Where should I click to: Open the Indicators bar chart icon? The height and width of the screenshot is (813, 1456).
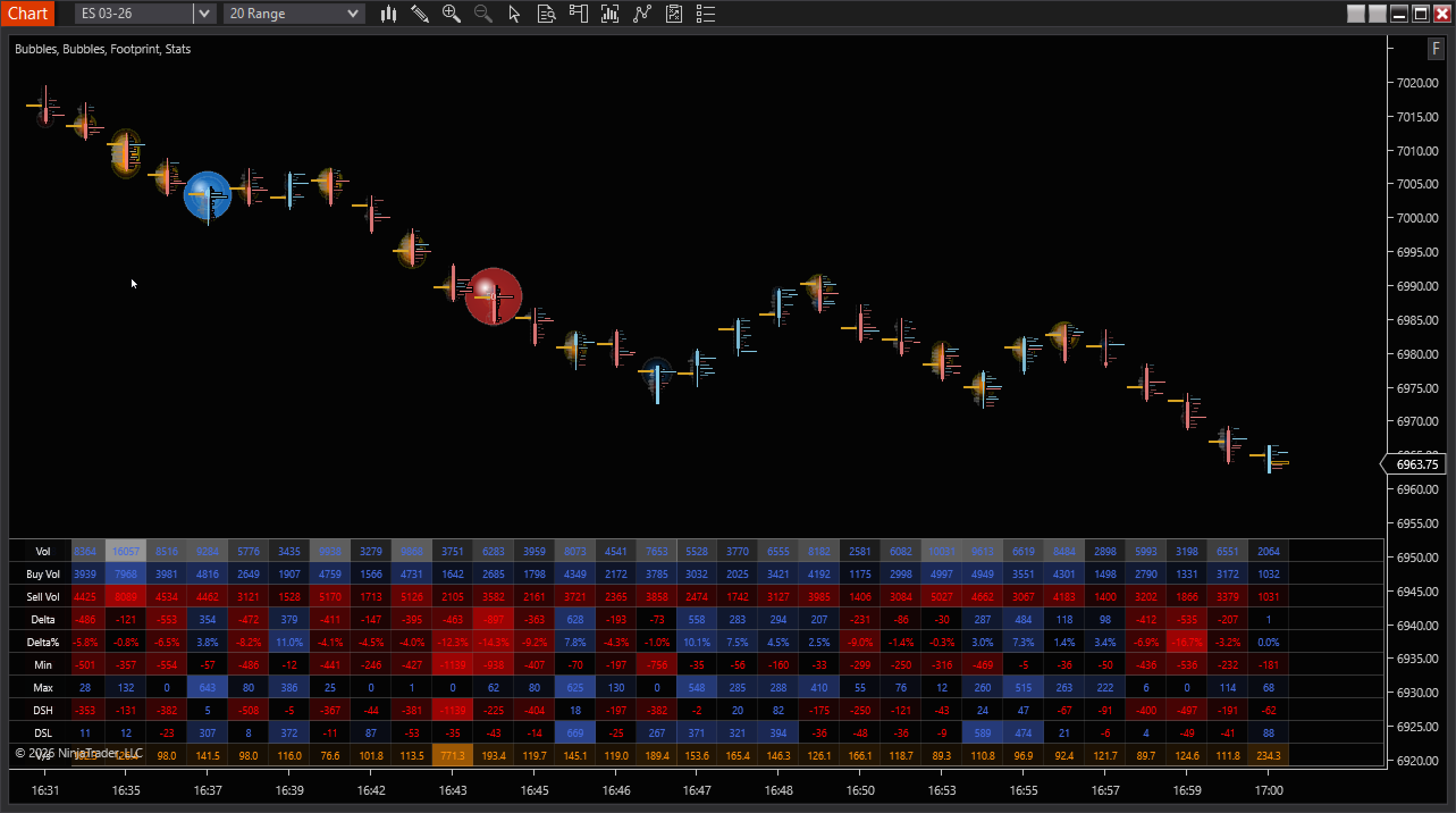pyautogui.click(x=610, y=14)
